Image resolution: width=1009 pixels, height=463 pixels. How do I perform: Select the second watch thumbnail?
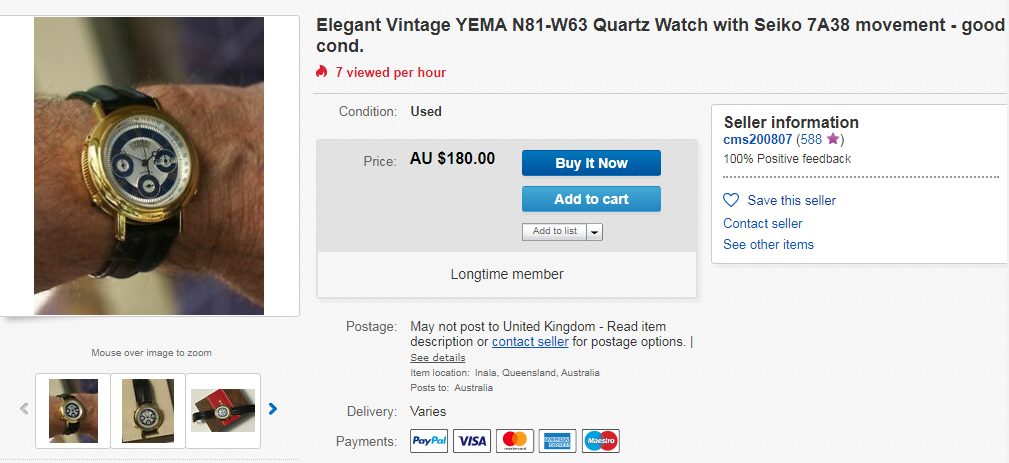tap(148, 410)
